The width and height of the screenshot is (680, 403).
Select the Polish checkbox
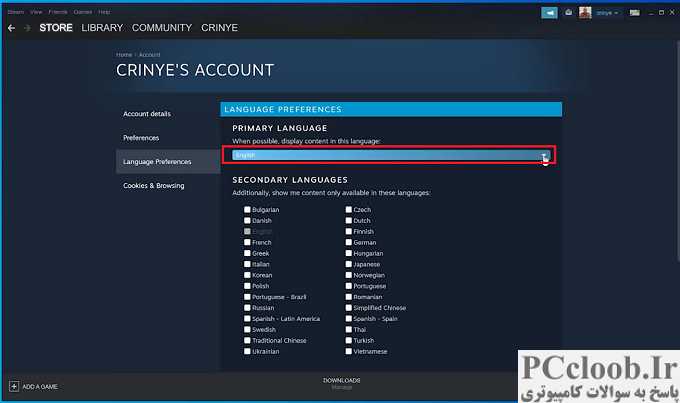coord(247,286)
